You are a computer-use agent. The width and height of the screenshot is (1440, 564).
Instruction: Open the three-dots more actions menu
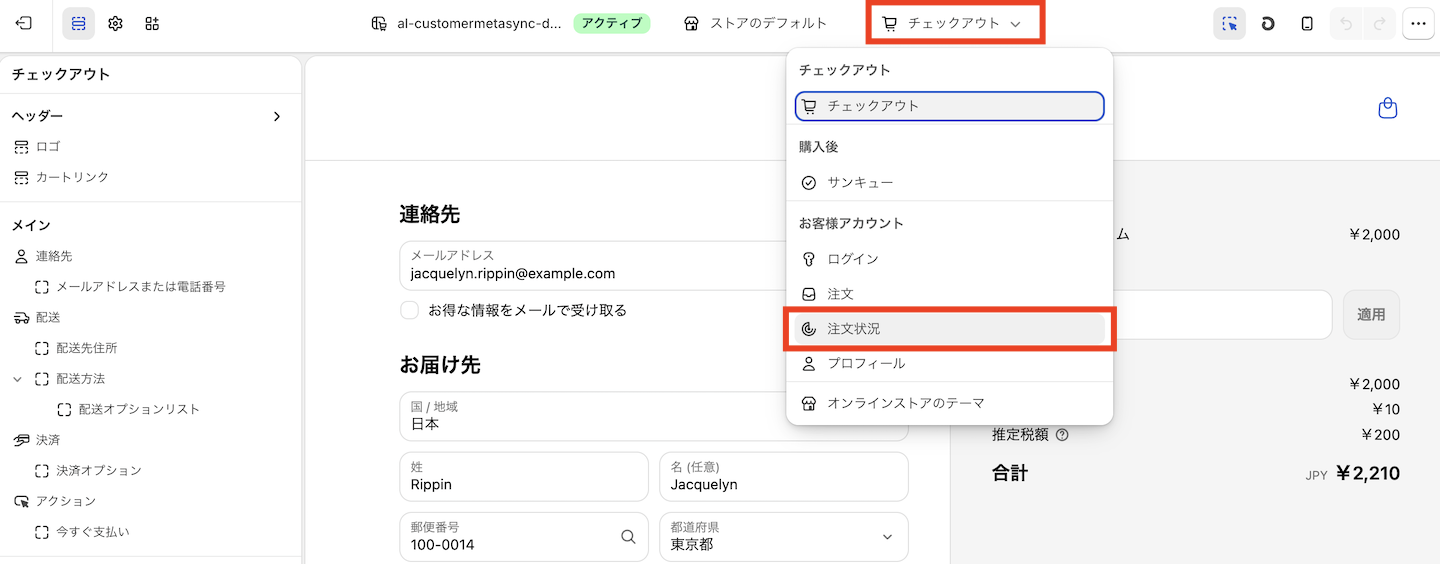[1418, 23]
